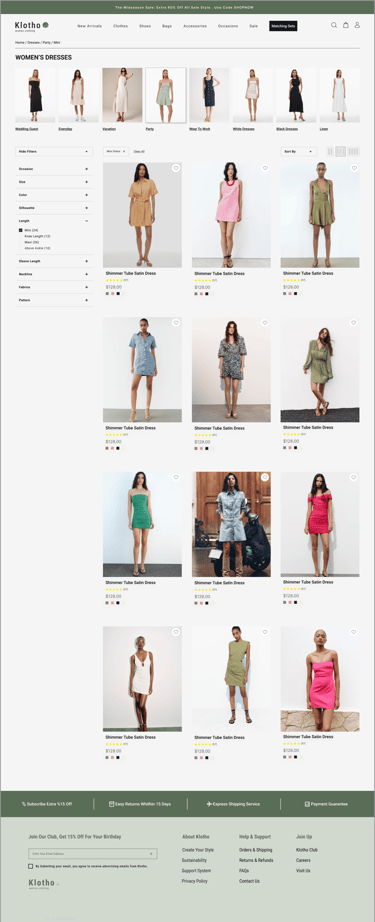Expand the Pattern filter section
Image resolution: width=375 pixels, height=922 pixels.
[x=54, y=300]
